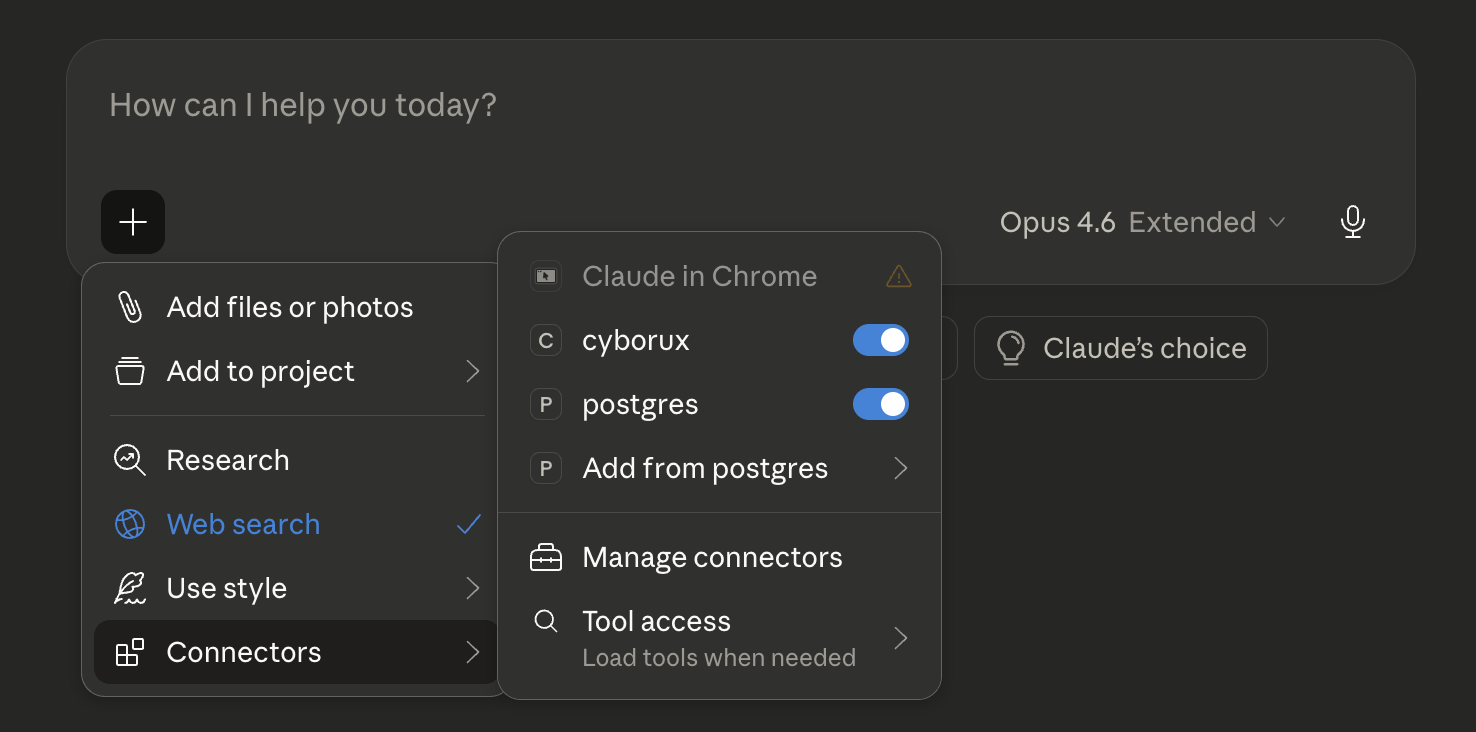The image size is (1476, 732).
Task: Click the Use style feather icon
Action: (x=130, y=588)
